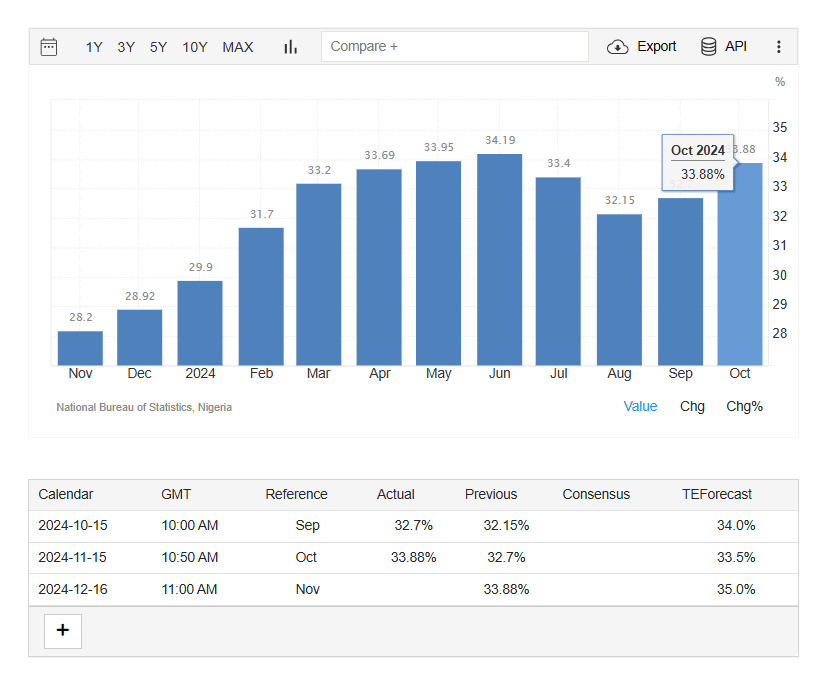
Task: Click the GMT column header
Action: (x=176, y=494)
